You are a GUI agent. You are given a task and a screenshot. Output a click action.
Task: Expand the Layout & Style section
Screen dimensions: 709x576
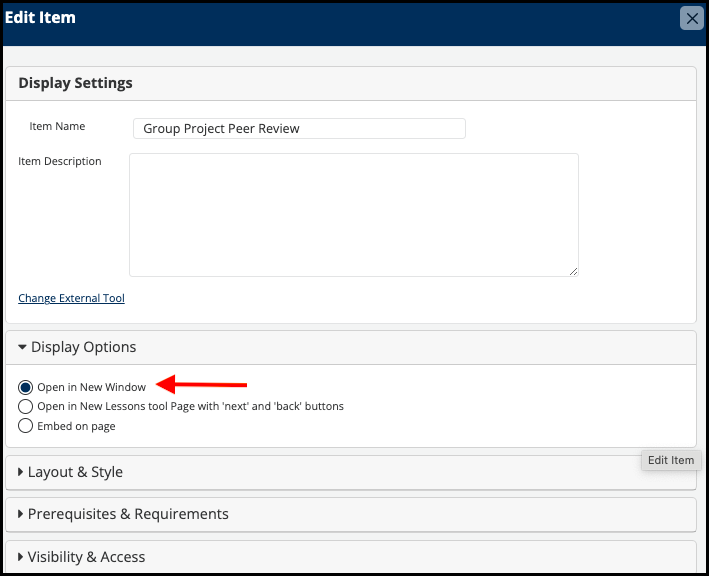(x=71, y=472)
